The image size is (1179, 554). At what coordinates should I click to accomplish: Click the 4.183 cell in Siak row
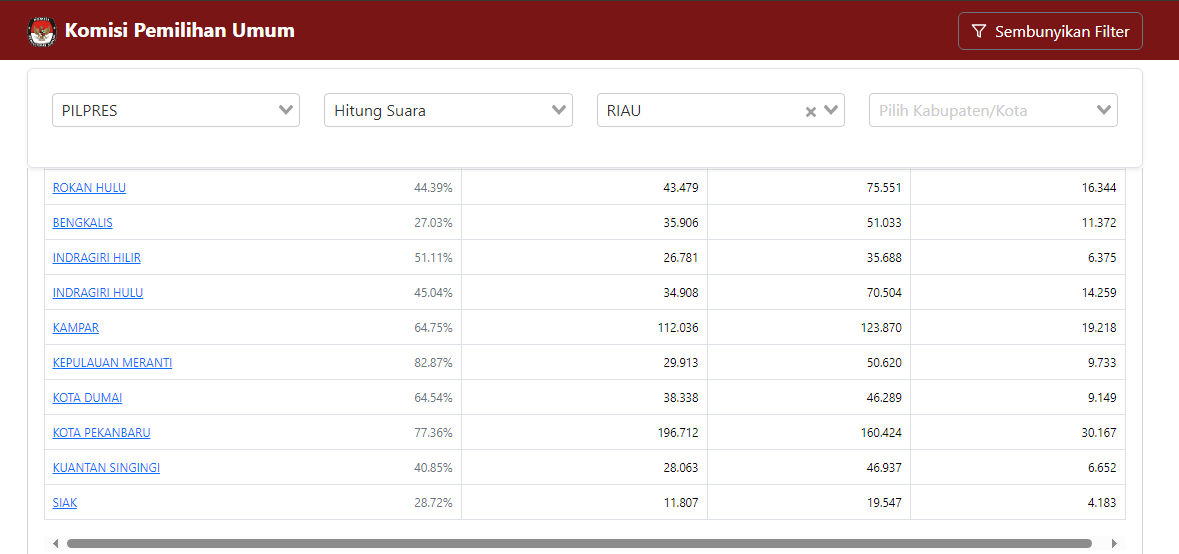[x=1018, y=503]
